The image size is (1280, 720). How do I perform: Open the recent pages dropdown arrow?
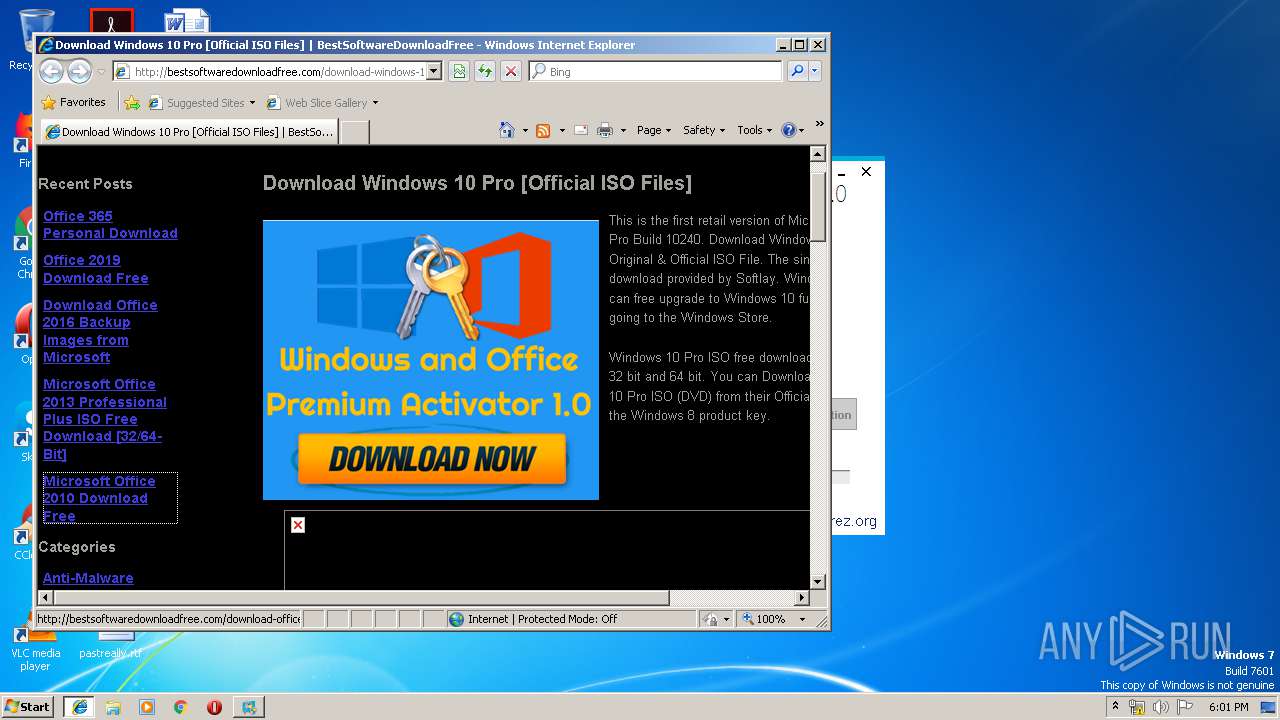point(101,72)
